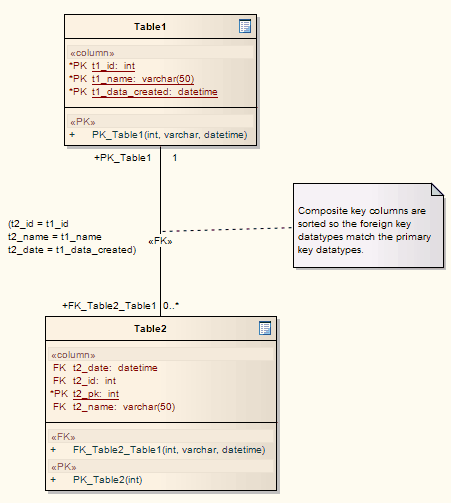This screenshot has height=503, width=451.
Task: Click the +PK_Table1 role label
Action: point(123,158)
